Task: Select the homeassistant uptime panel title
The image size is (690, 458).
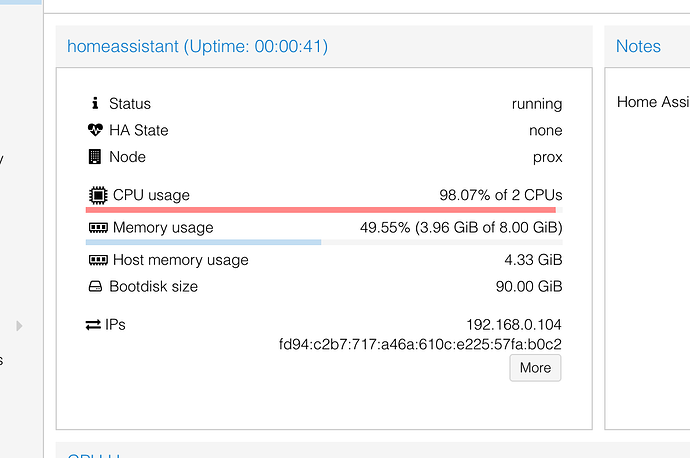Action: pos(197,46)
